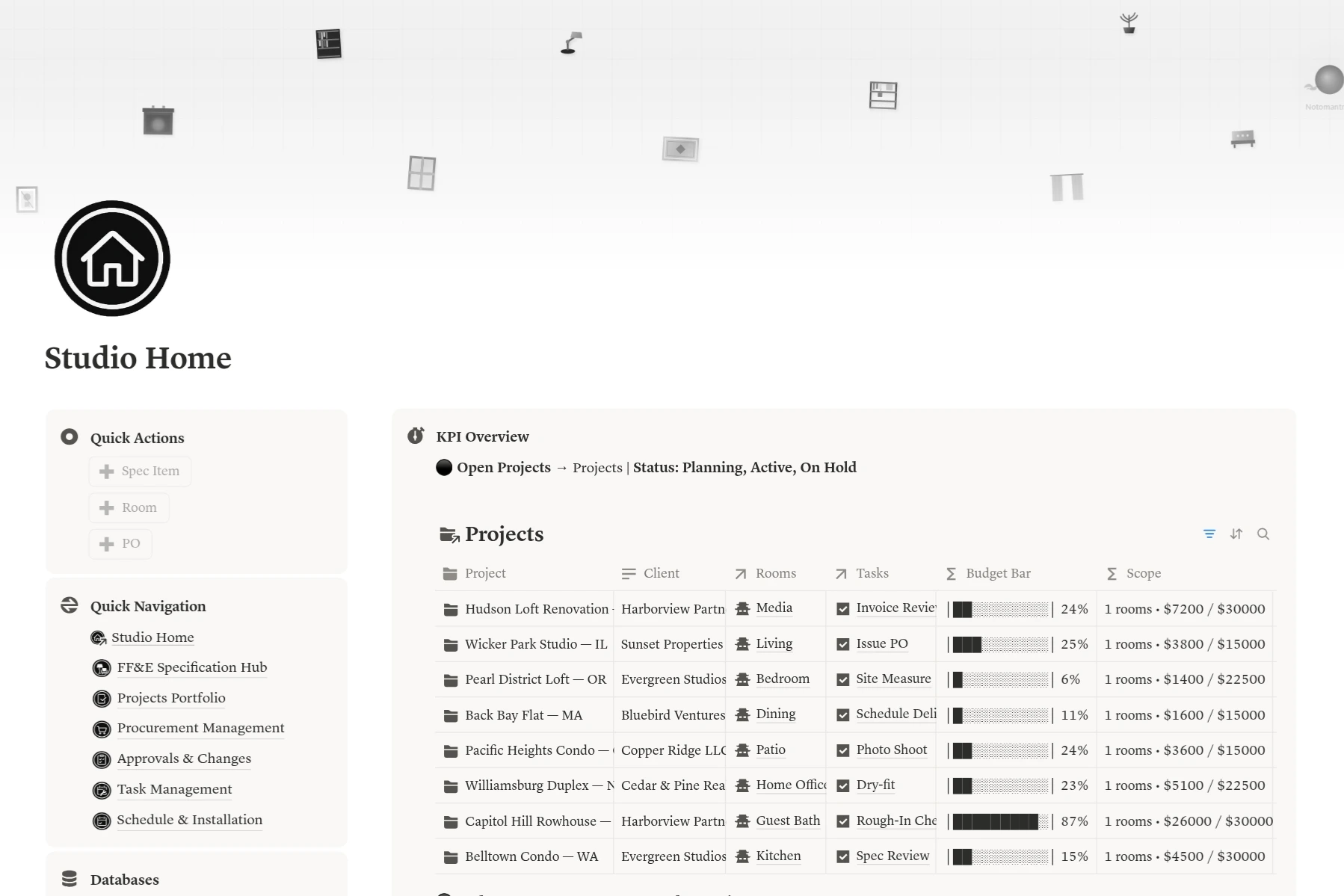Toggle the Invoice Review task checkbox
Viewport: 1344px width, 896px height.
(842, 609)
